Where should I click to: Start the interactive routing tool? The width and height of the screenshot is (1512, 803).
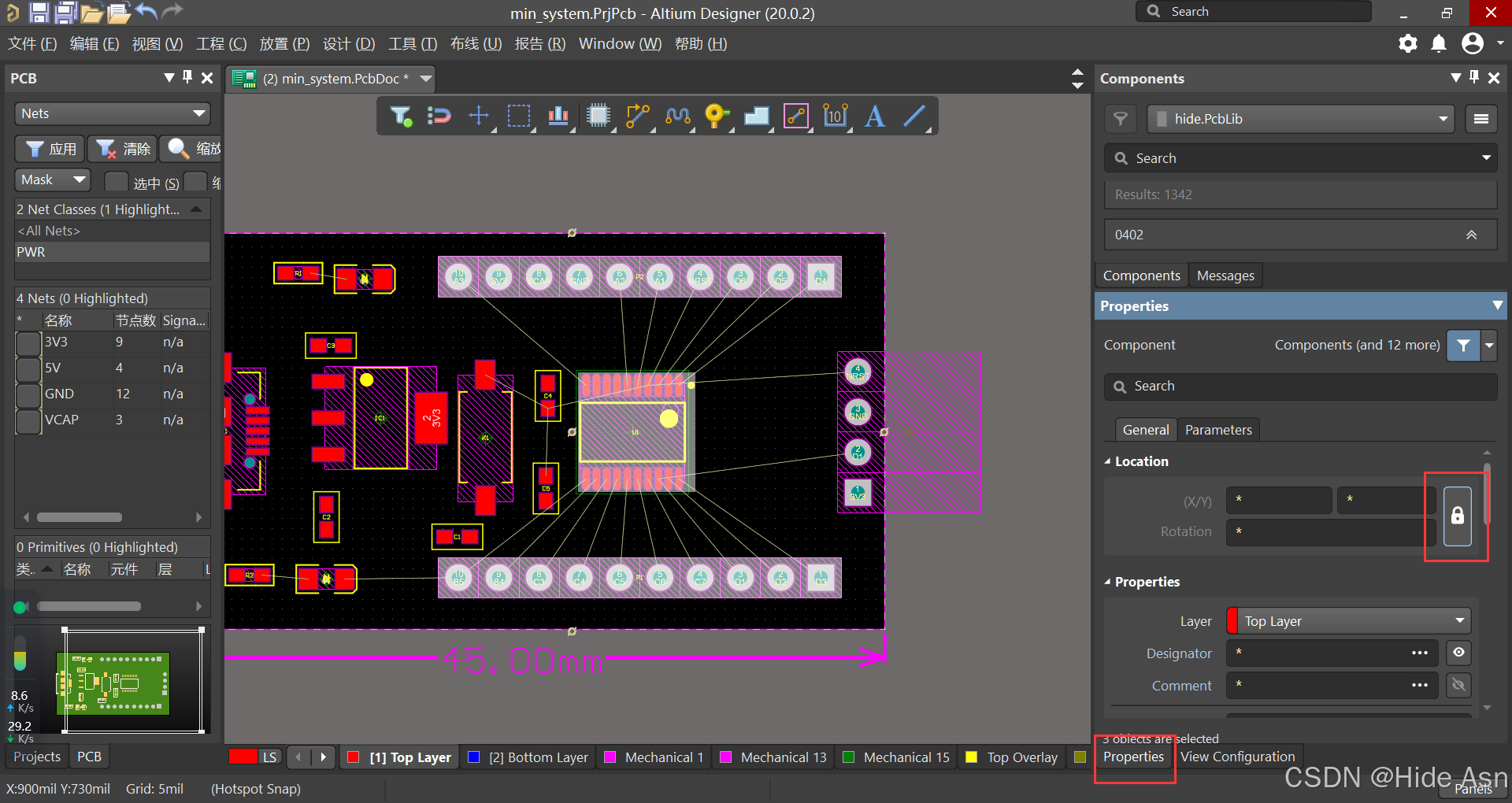pos(638,117)
